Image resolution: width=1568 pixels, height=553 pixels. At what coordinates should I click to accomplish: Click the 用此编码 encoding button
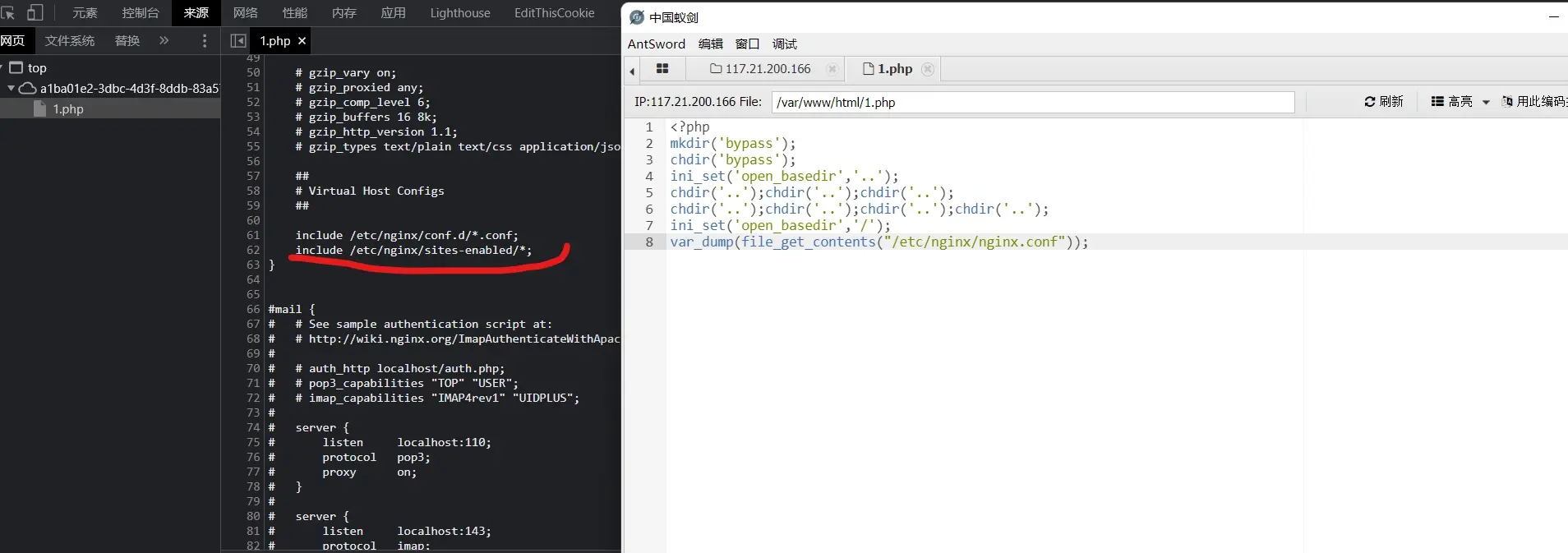click(x=1533, y=102)
